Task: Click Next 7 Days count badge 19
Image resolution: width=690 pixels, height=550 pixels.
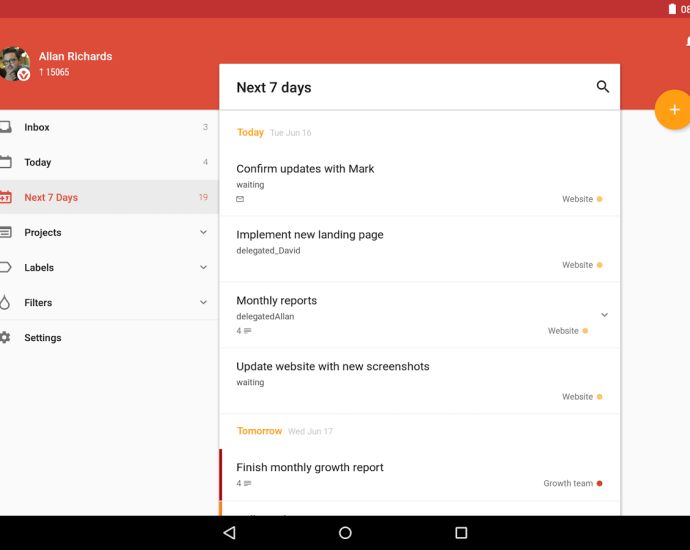Action: pos(203,197)
